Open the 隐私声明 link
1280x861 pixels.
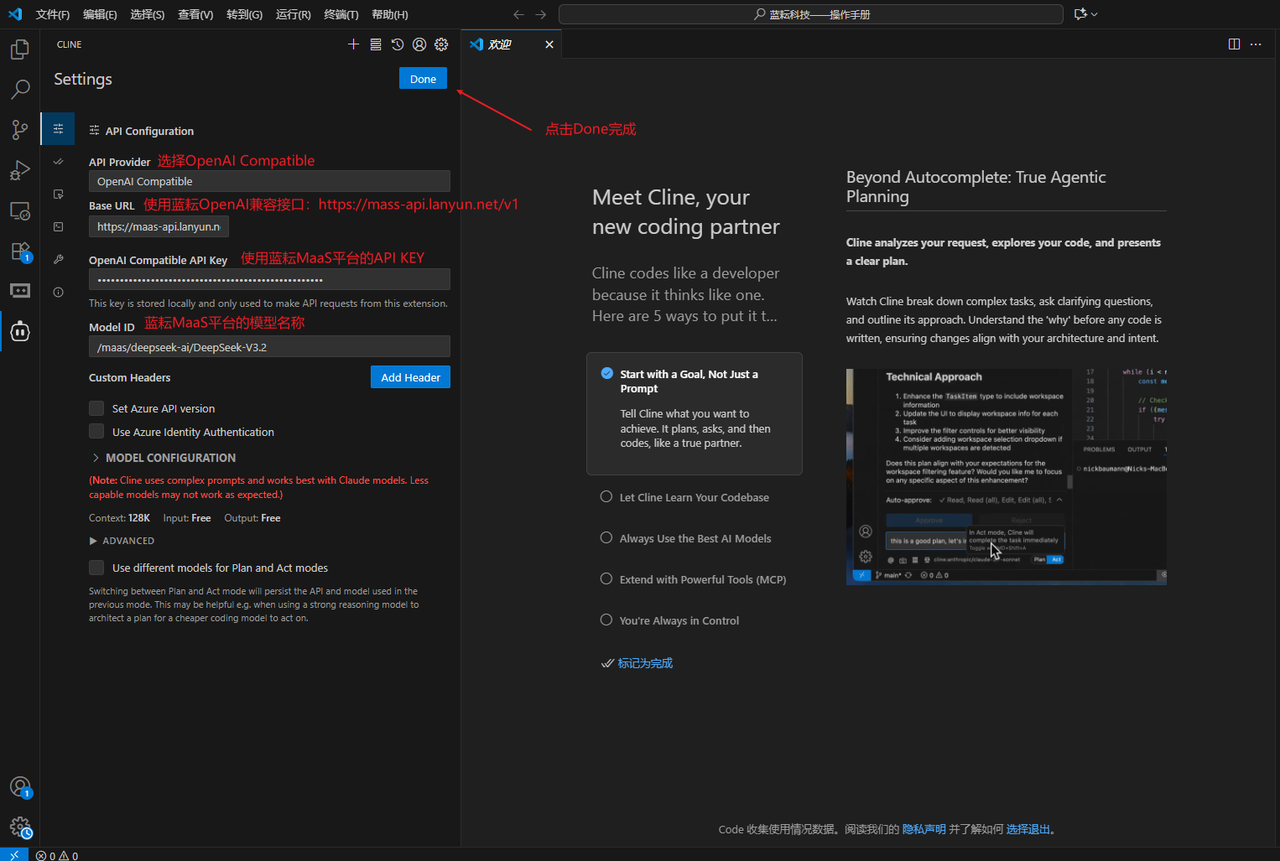(x=924, y=829)
